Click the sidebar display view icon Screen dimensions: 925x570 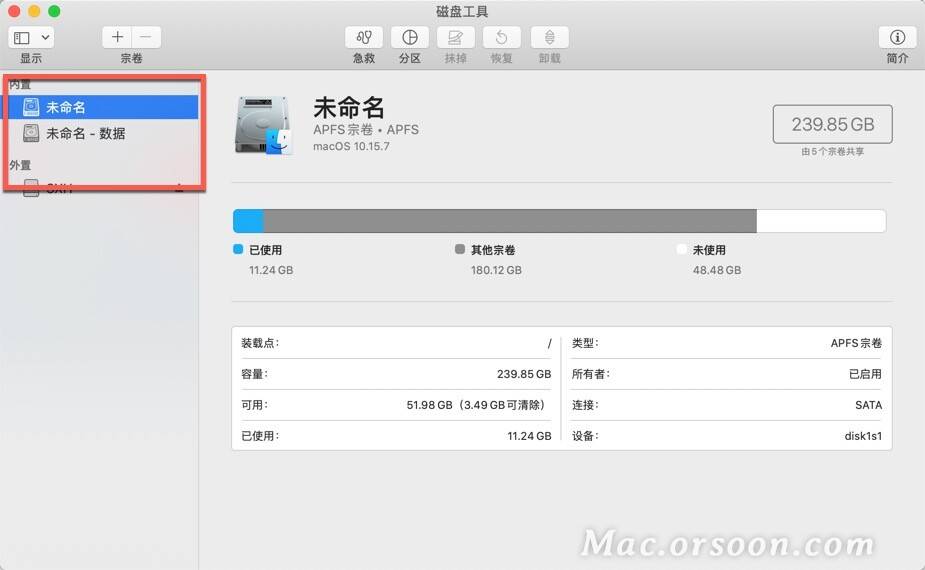pos(22,38)
